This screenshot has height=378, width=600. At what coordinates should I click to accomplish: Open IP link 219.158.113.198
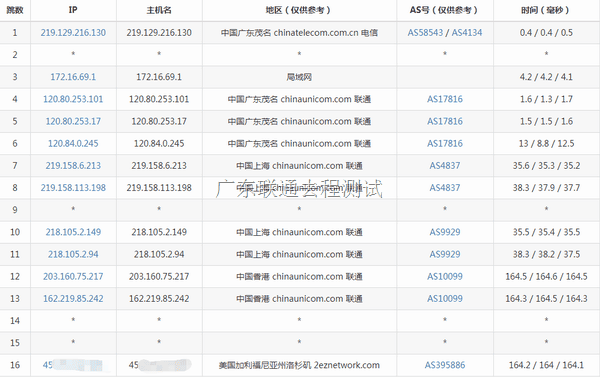[73, 188]
